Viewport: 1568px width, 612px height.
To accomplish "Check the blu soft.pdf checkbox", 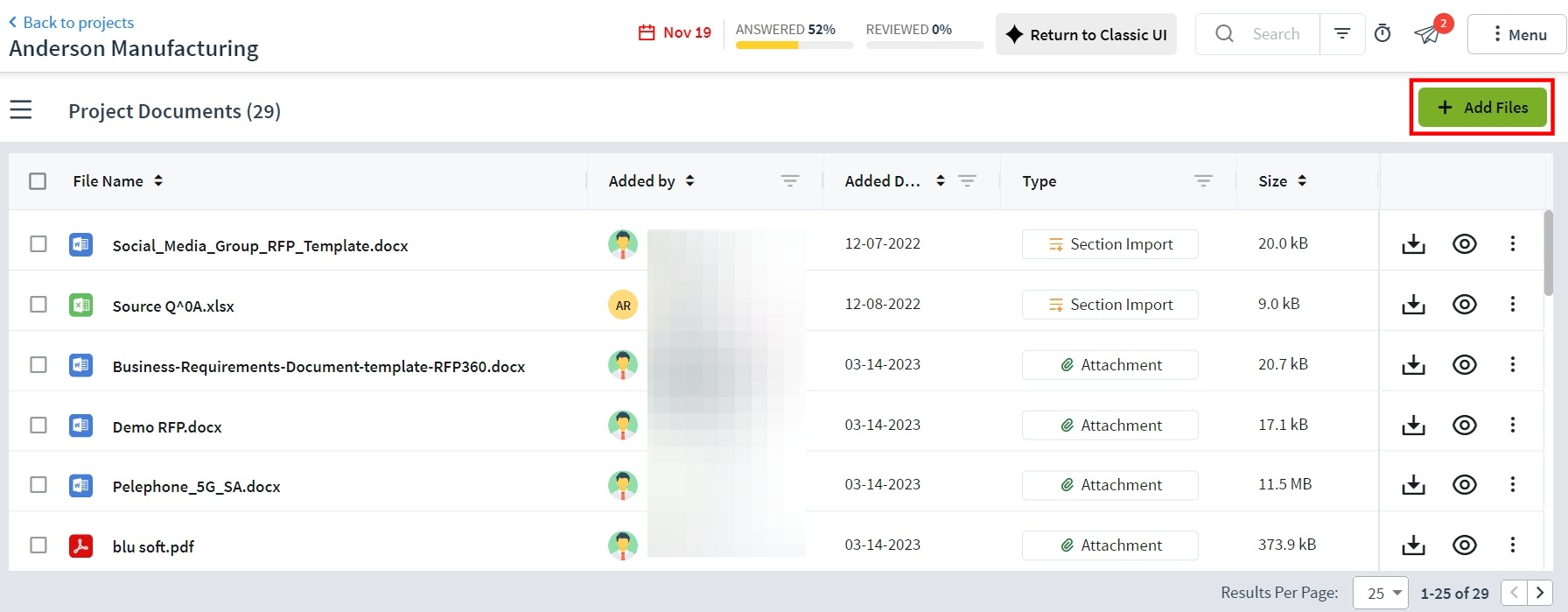I will 38,545.
